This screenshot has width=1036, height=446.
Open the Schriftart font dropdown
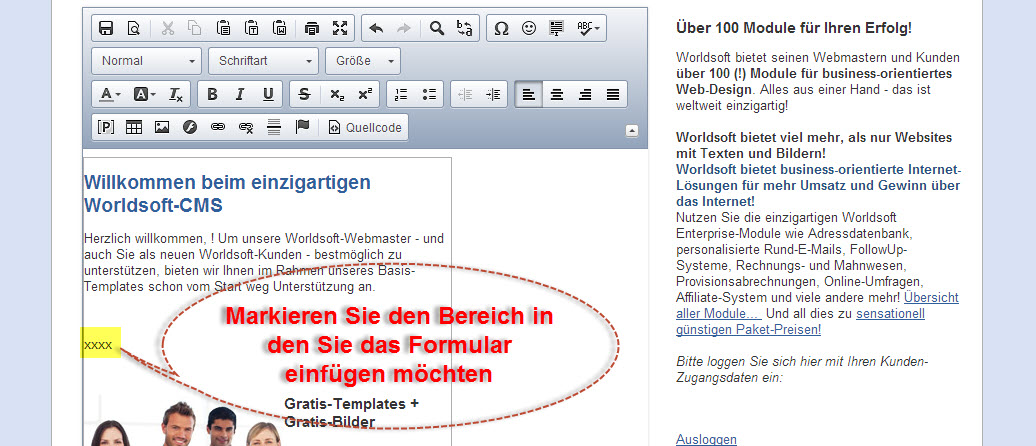pos(263,61)
